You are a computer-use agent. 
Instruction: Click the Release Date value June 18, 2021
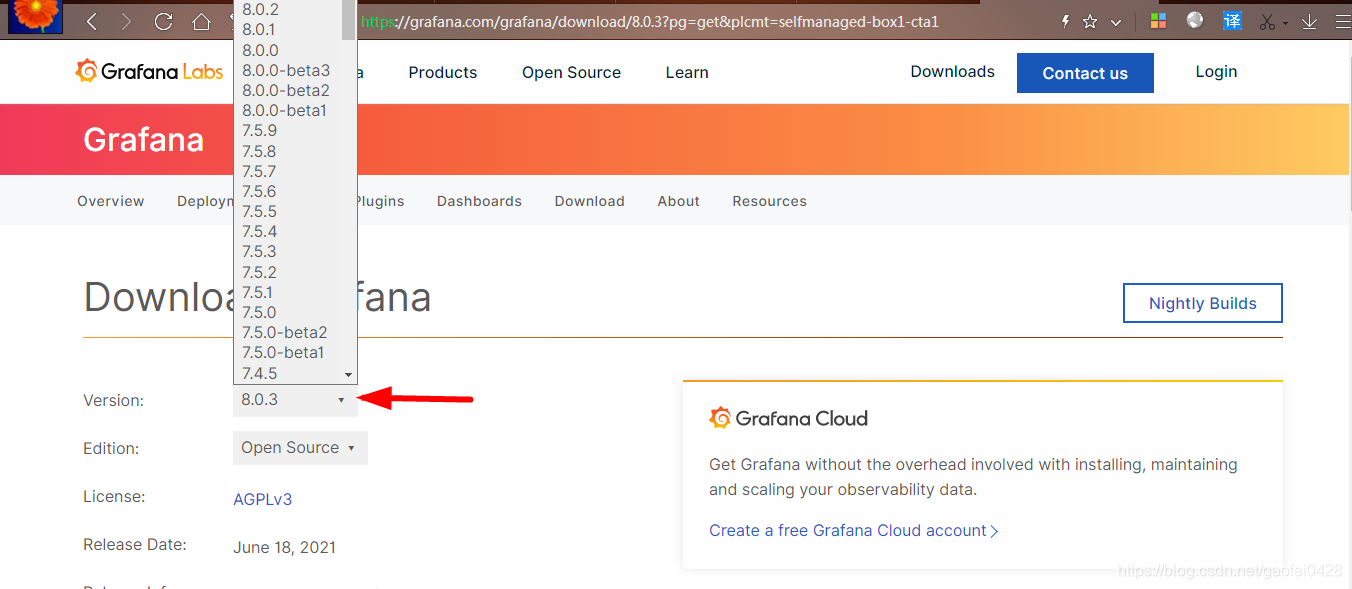pos(284,547)
